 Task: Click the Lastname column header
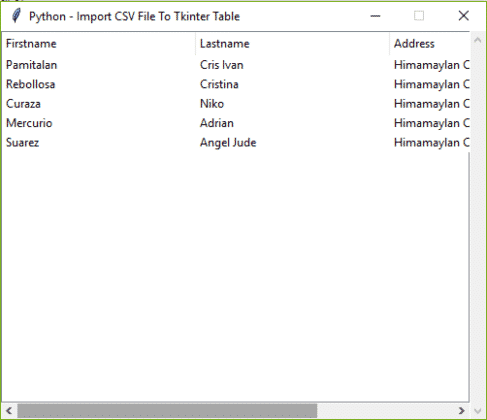click(292, 44)
